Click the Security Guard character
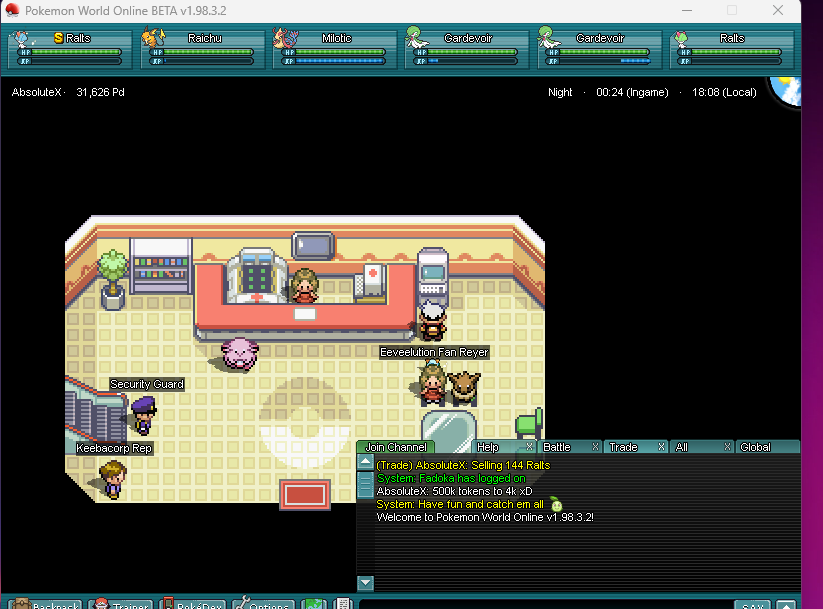The height and width of the screenshot is (609, 823). [x=143, y=415]
